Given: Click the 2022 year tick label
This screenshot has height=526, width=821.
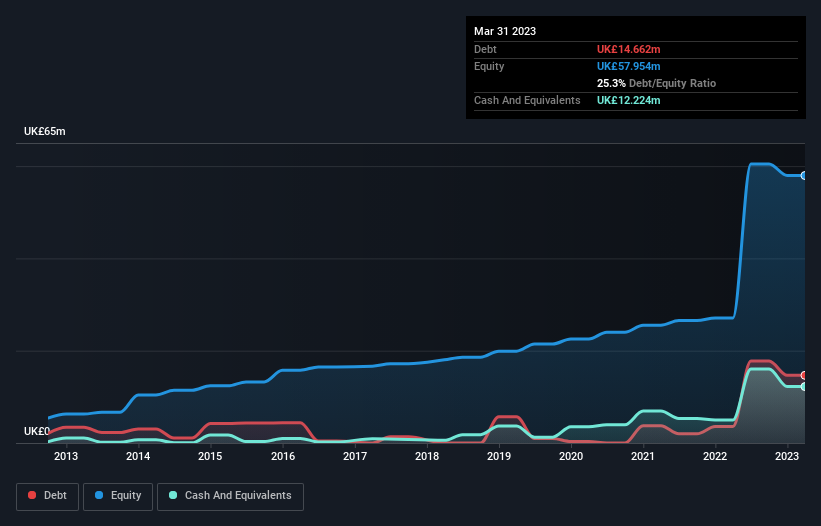Looking at the screenshot, I should click(715, 457).
